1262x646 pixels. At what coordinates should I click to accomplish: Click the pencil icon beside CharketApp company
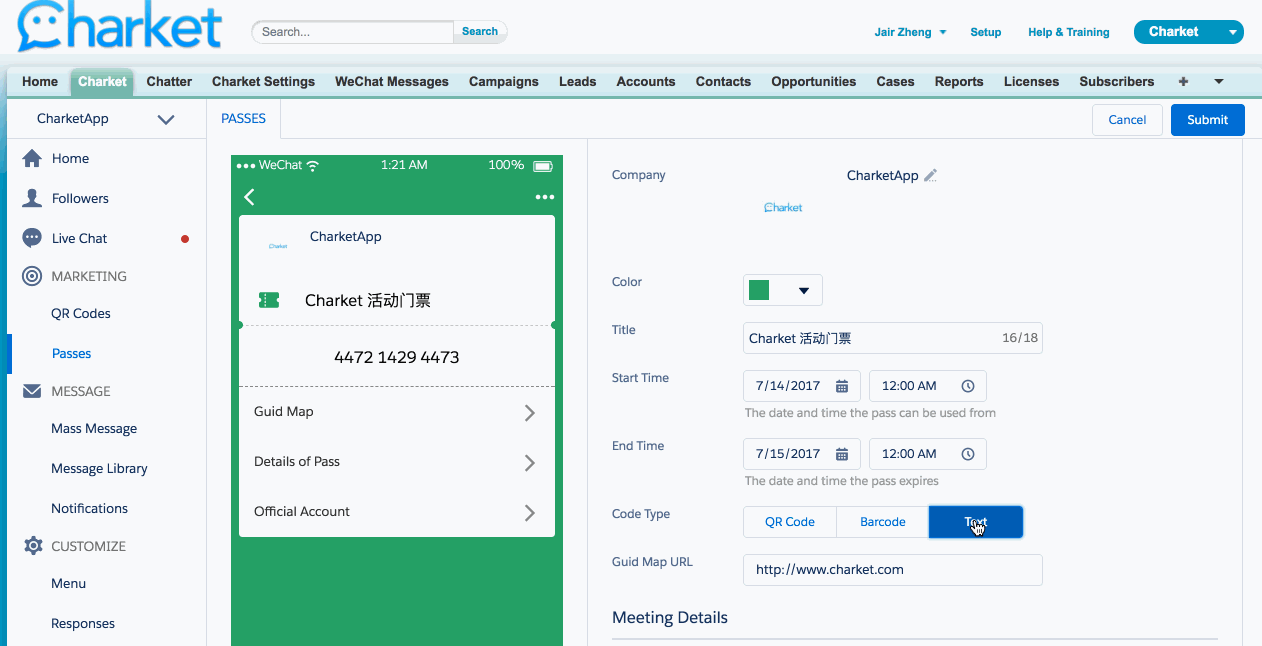(x=930, y=176)
